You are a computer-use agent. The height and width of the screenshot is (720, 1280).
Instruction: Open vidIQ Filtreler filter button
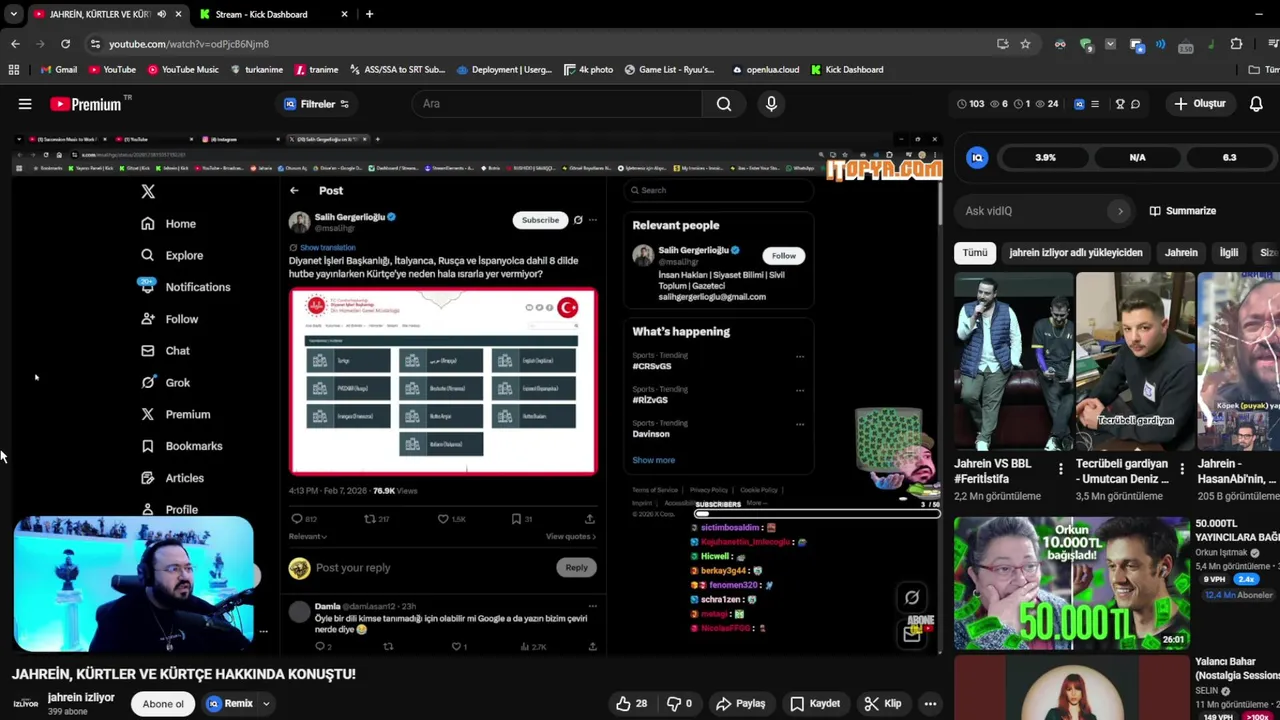point(317,104)
